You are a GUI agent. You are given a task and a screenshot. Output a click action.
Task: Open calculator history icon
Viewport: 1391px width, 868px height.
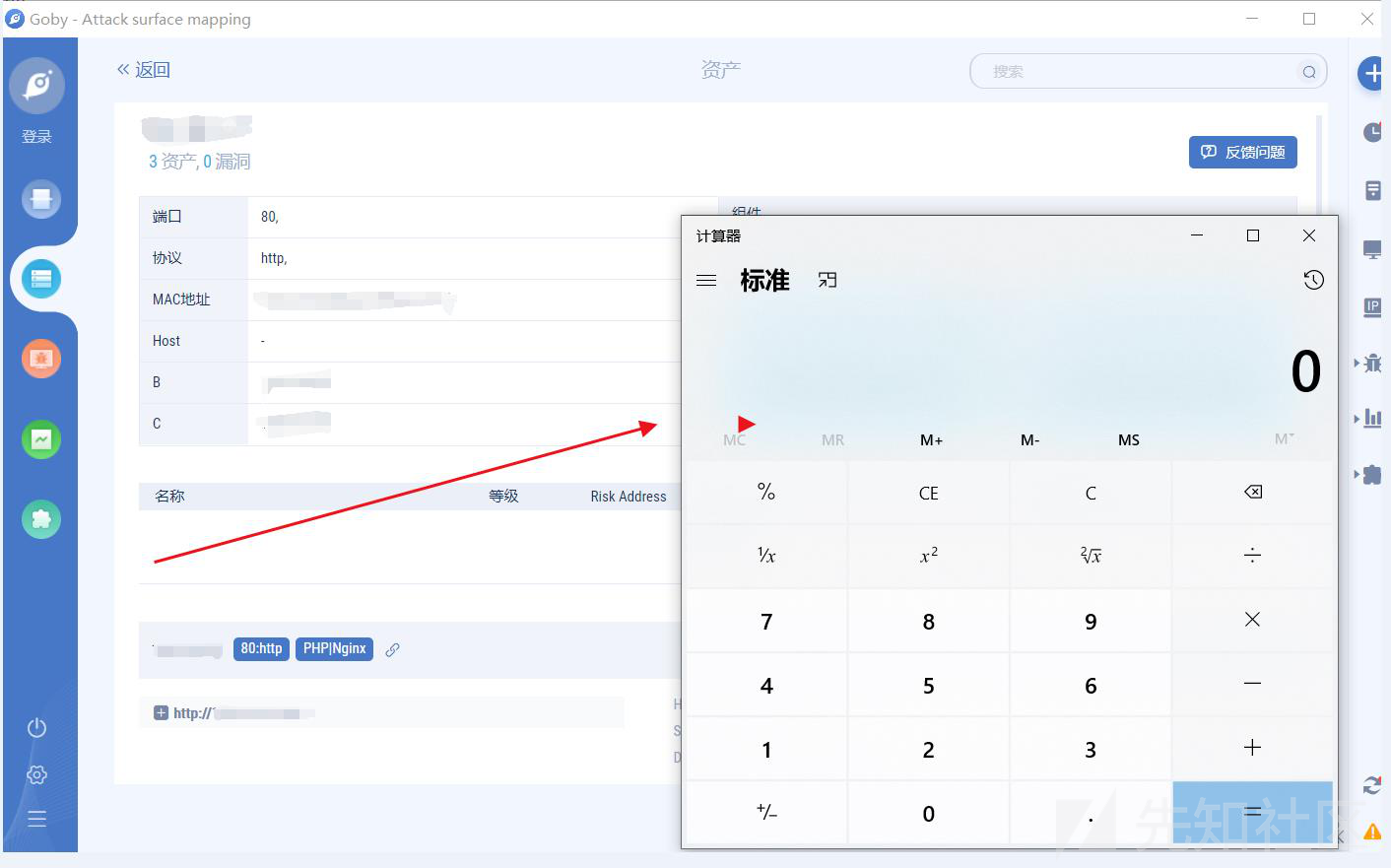(1313, 280)
